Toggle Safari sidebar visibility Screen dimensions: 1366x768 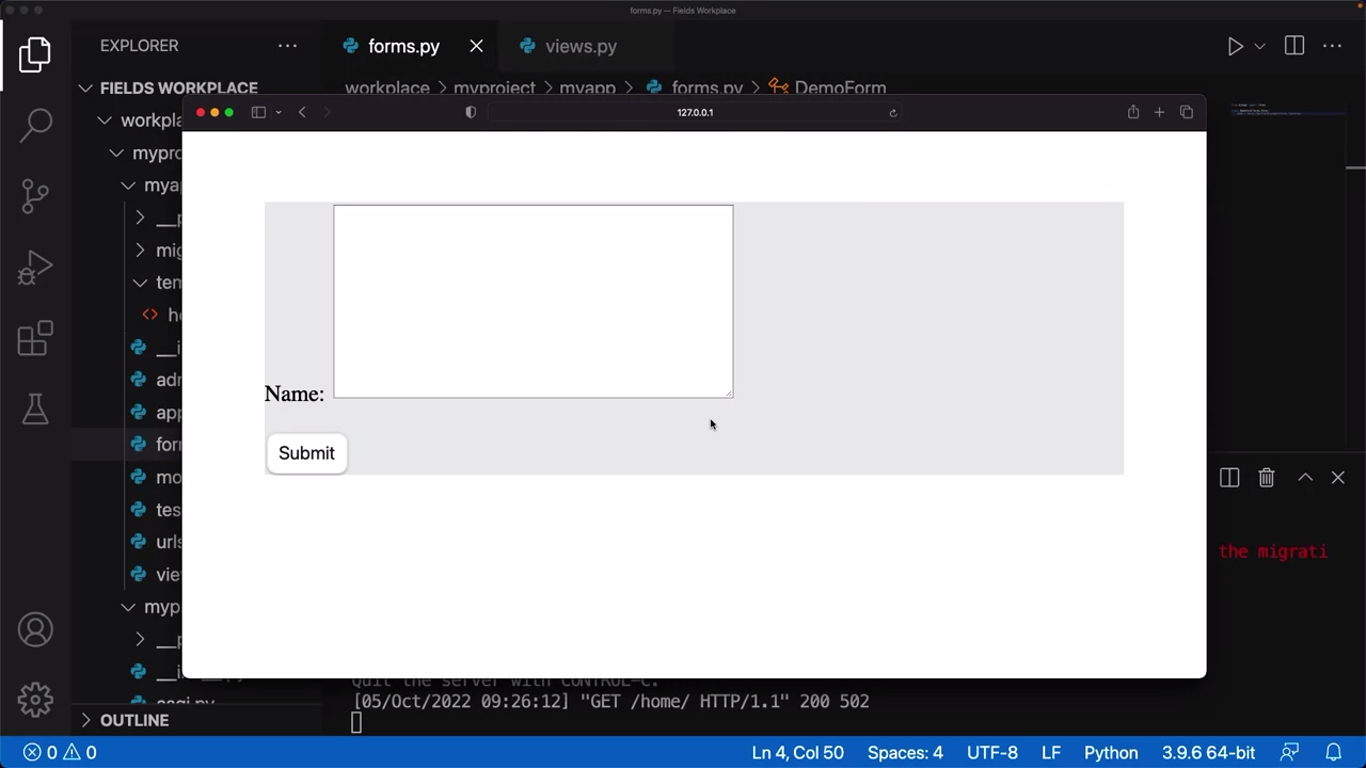click(x=258, y=113)
